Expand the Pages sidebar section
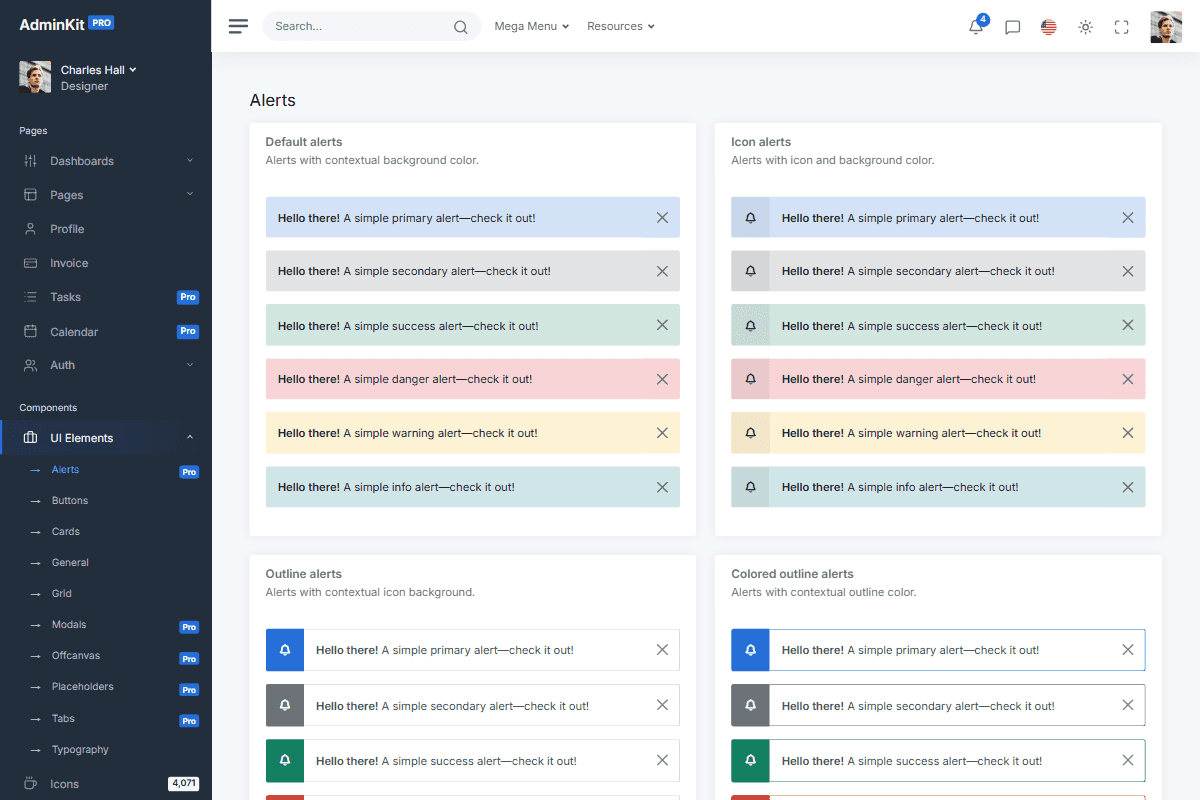 (x=190, y=194)
